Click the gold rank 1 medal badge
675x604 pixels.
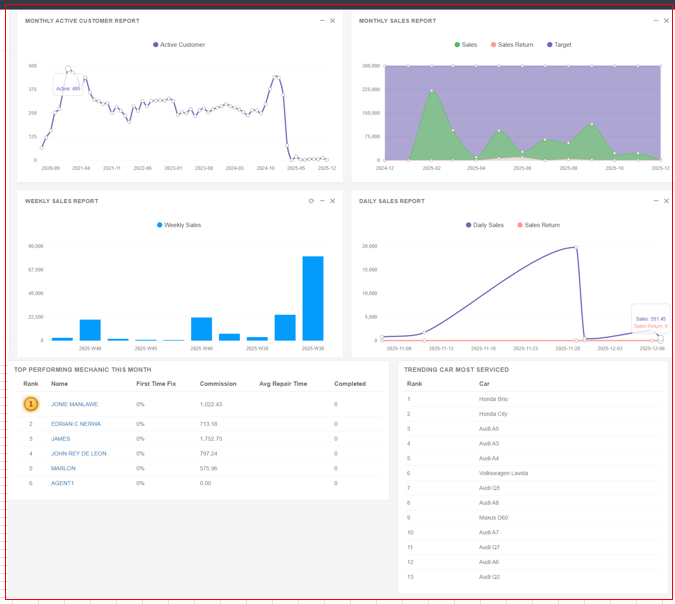click(31, 404)
